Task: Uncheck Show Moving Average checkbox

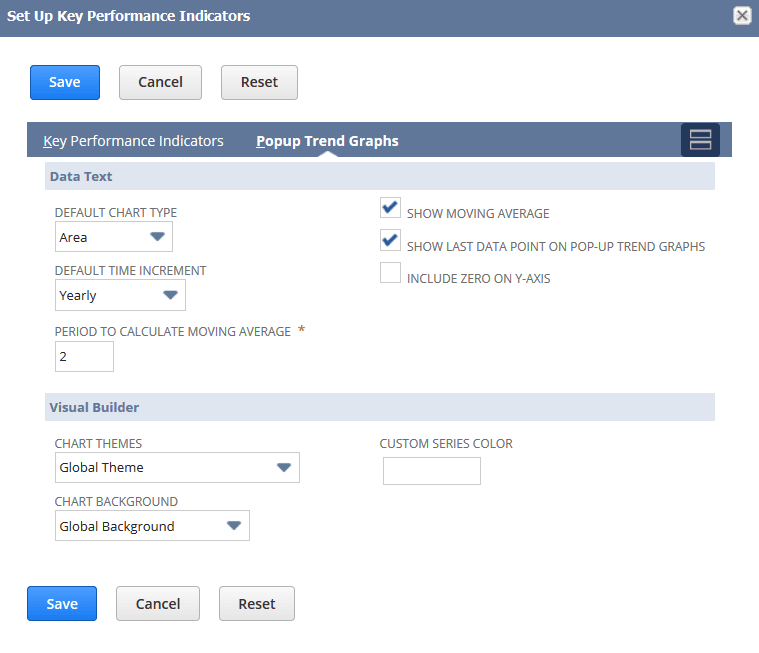Action: 390,208
